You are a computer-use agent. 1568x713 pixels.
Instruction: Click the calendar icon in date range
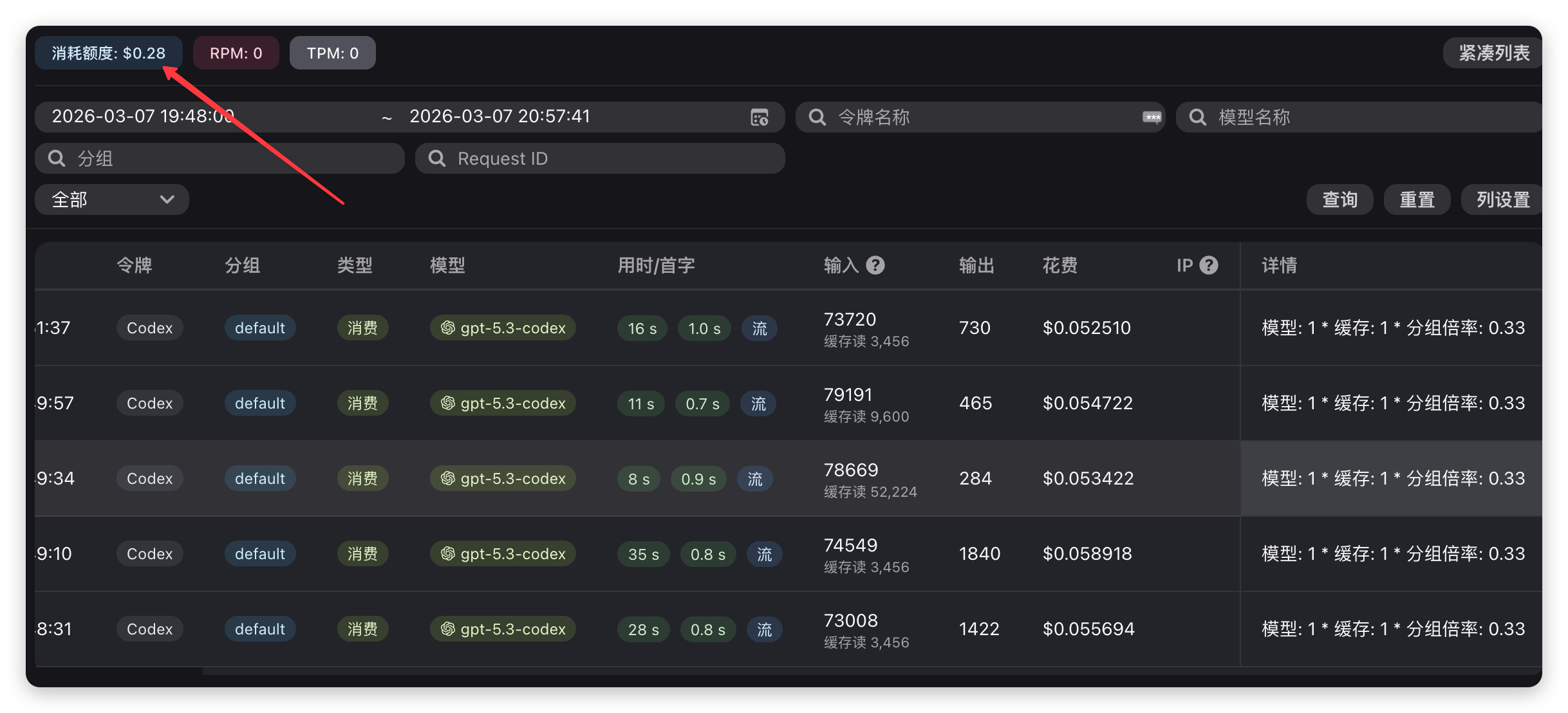pyautogui.click(x=760, y=117)
